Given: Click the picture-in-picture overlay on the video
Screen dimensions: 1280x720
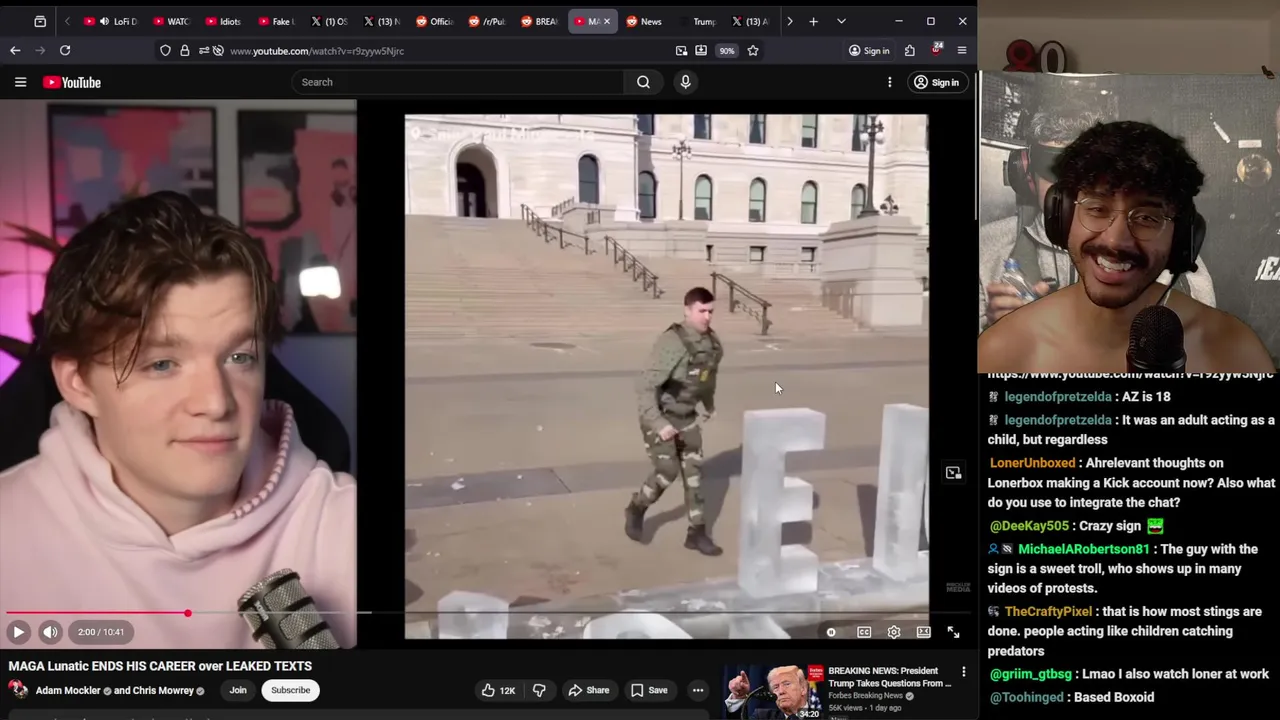Looking at the screenshot, I should click(954, 473).
